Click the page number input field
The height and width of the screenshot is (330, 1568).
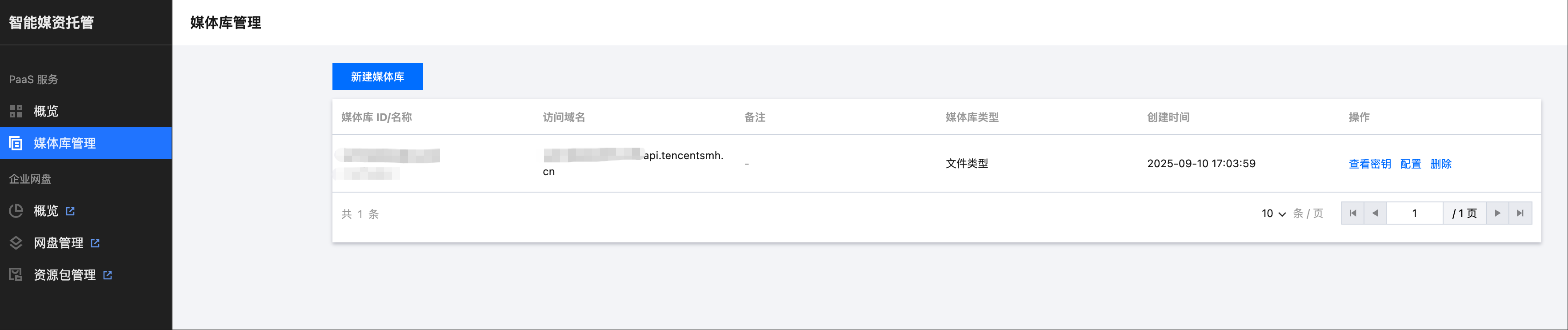(x=1414, y=213)
